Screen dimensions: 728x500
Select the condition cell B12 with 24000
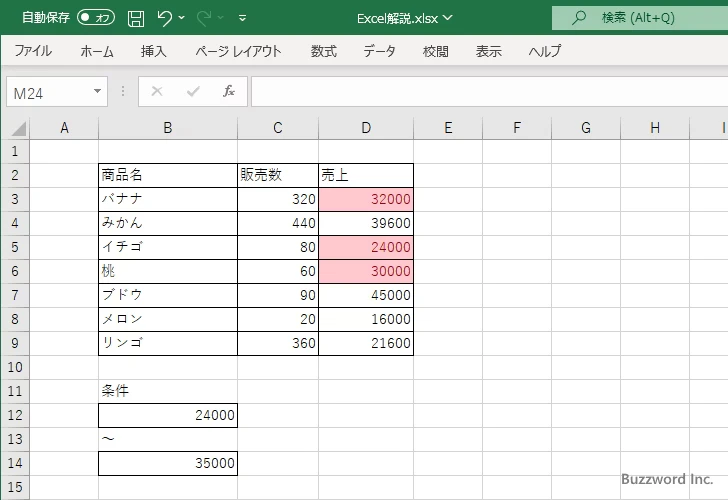168,415
